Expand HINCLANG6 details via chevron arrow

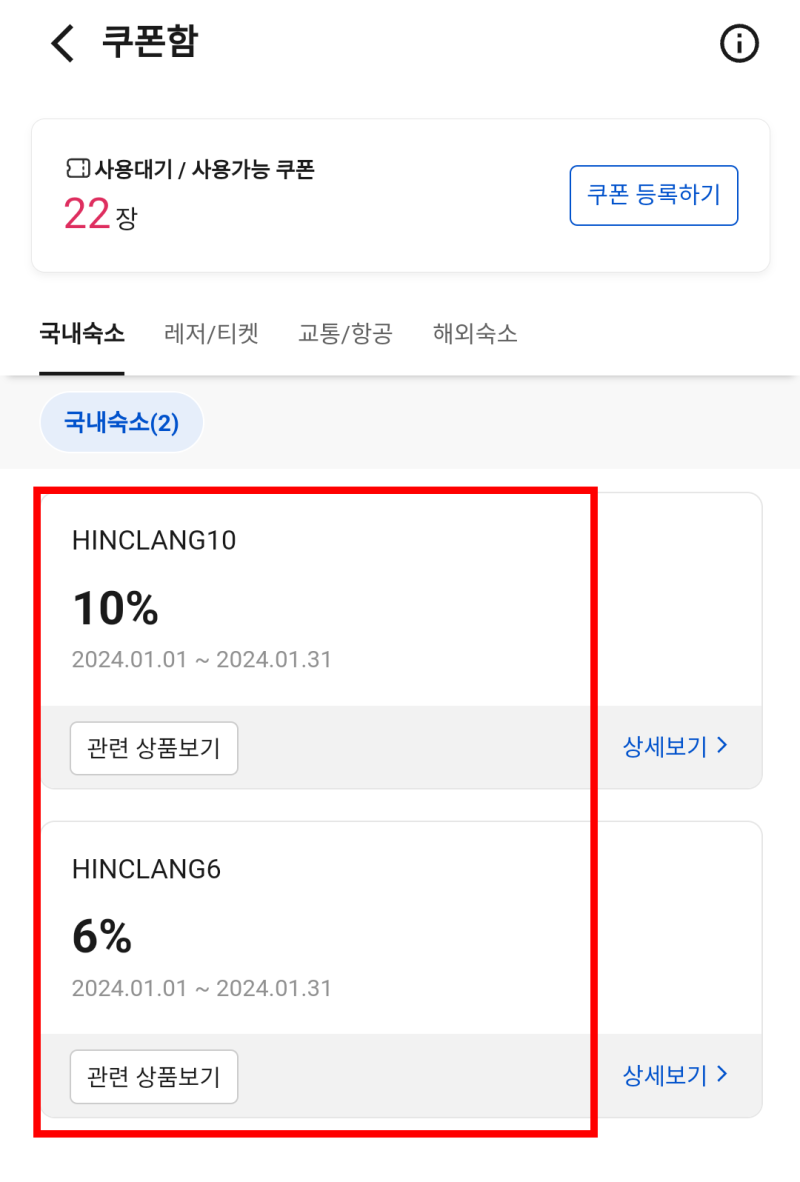723,1075
